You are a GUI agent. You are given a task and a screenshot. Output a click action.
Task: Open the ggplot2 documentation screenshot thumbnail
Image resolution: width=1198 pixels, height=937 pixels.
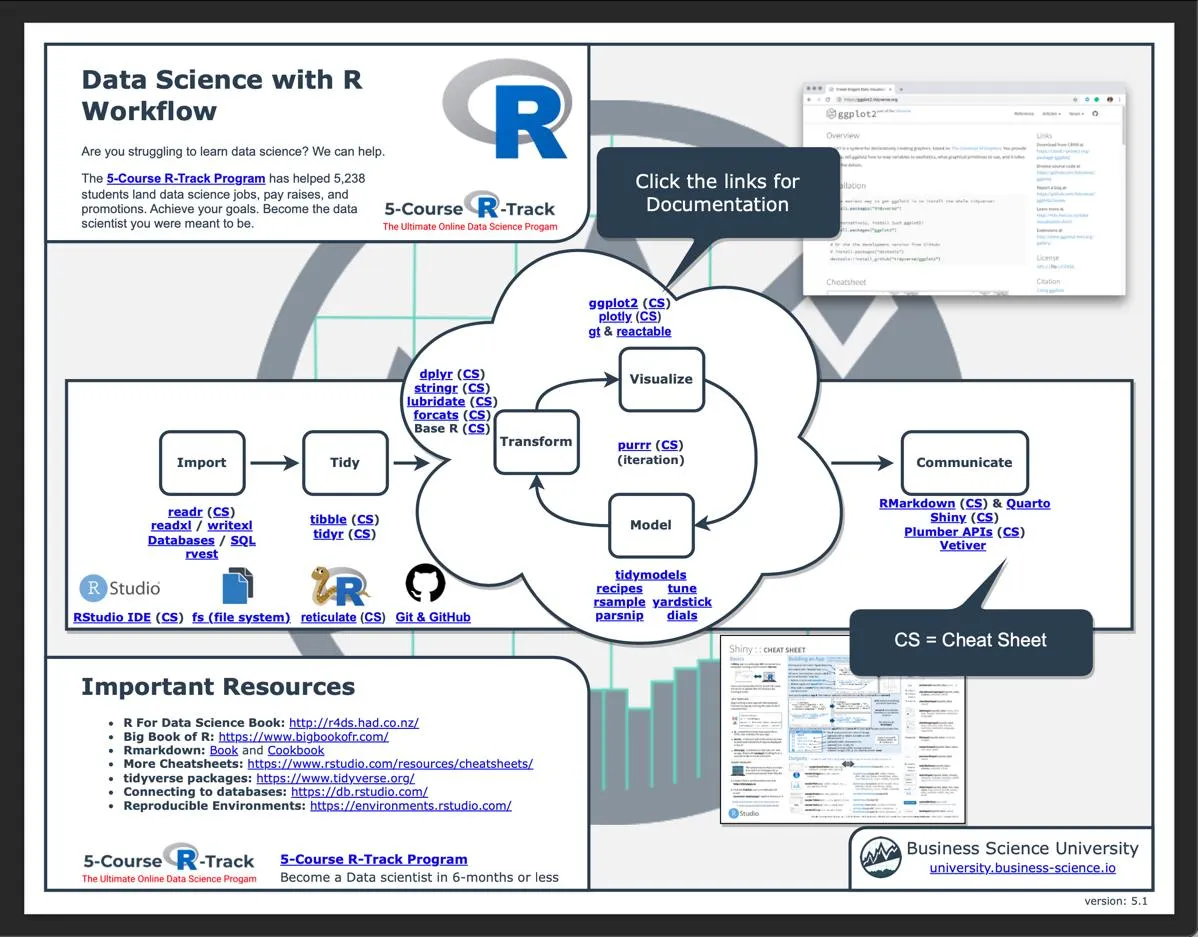964,189
